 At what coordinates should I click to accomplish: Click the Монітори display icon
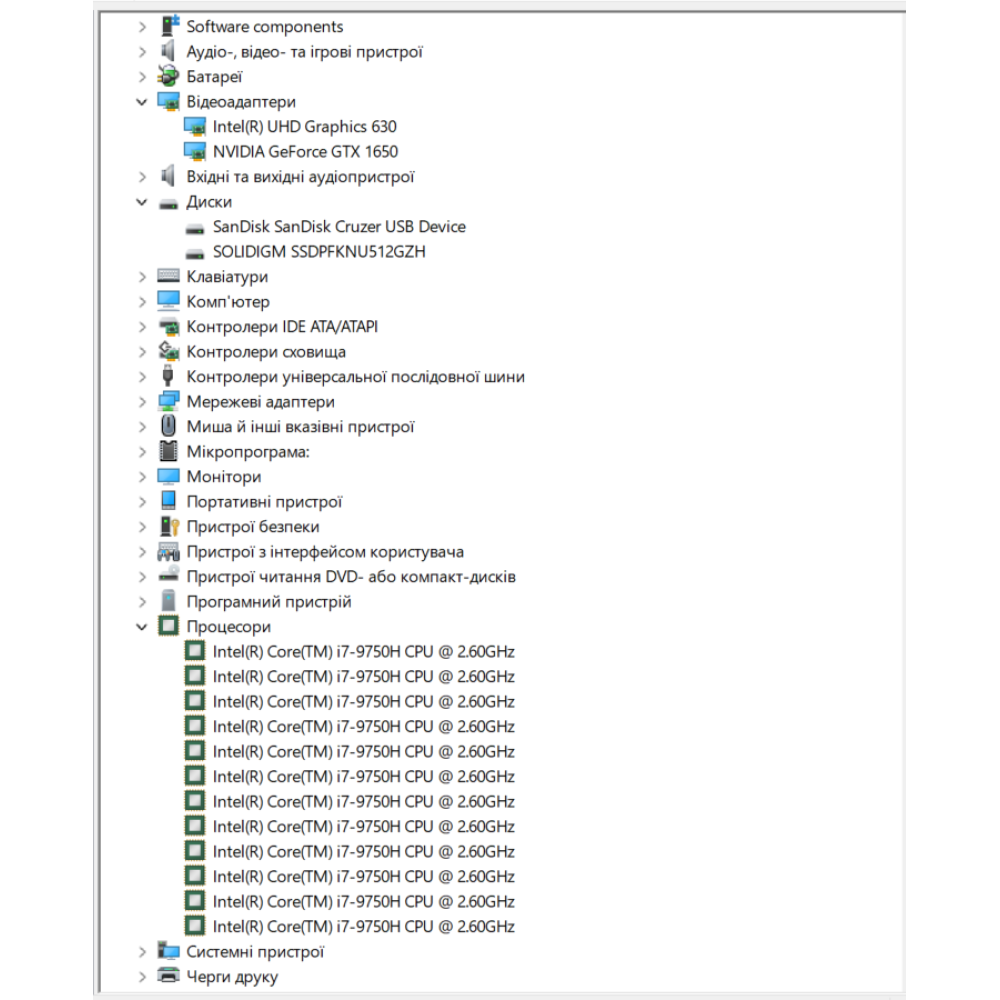click(x=169, y=476)
